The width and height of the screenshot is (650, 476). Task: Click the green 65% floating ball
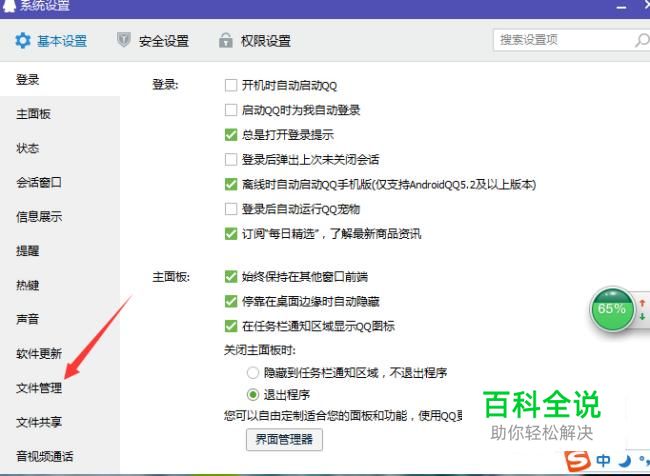(612, 309)
